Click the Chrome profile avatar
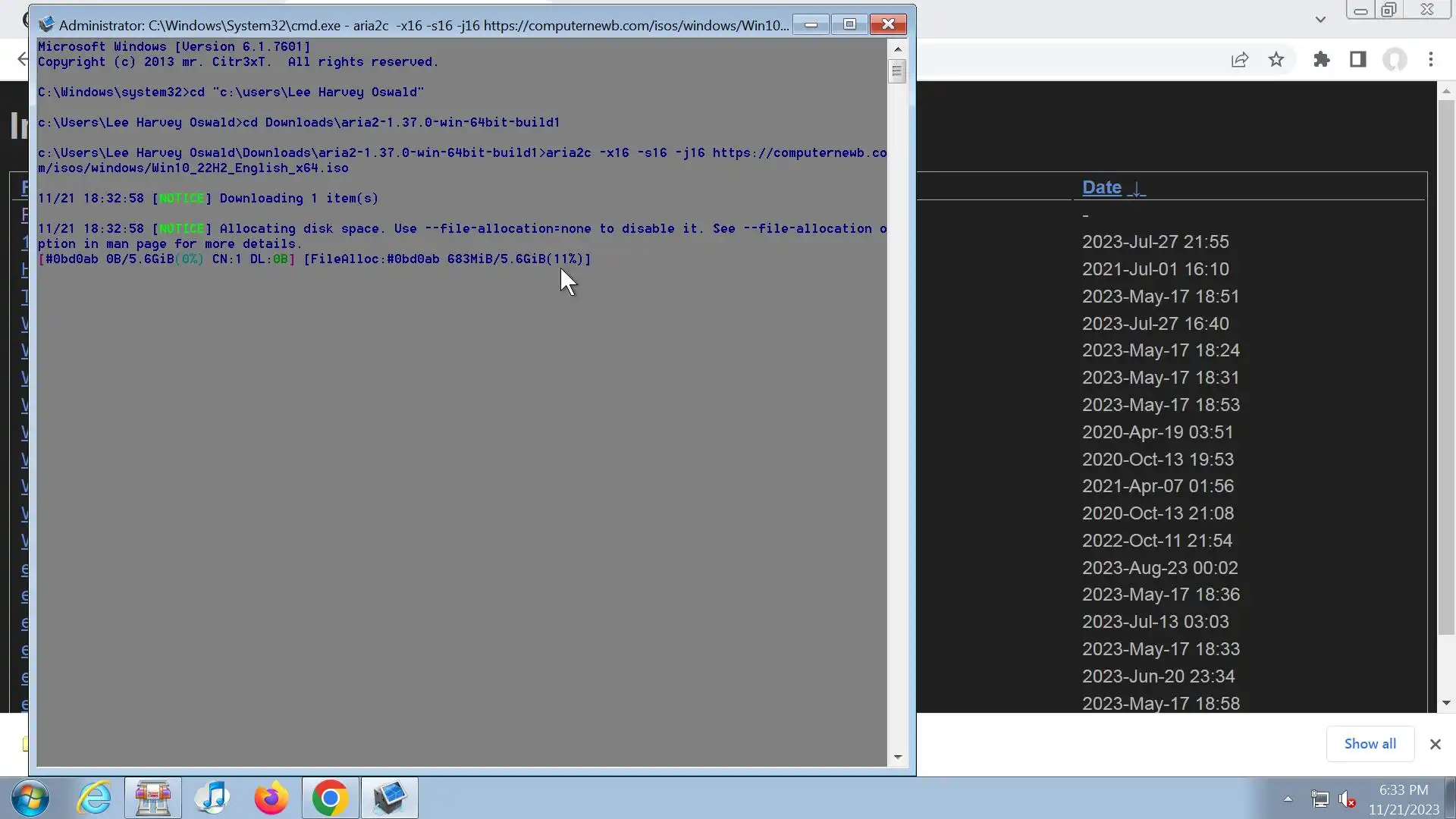1456x819 pixels. pos(1395,60)
